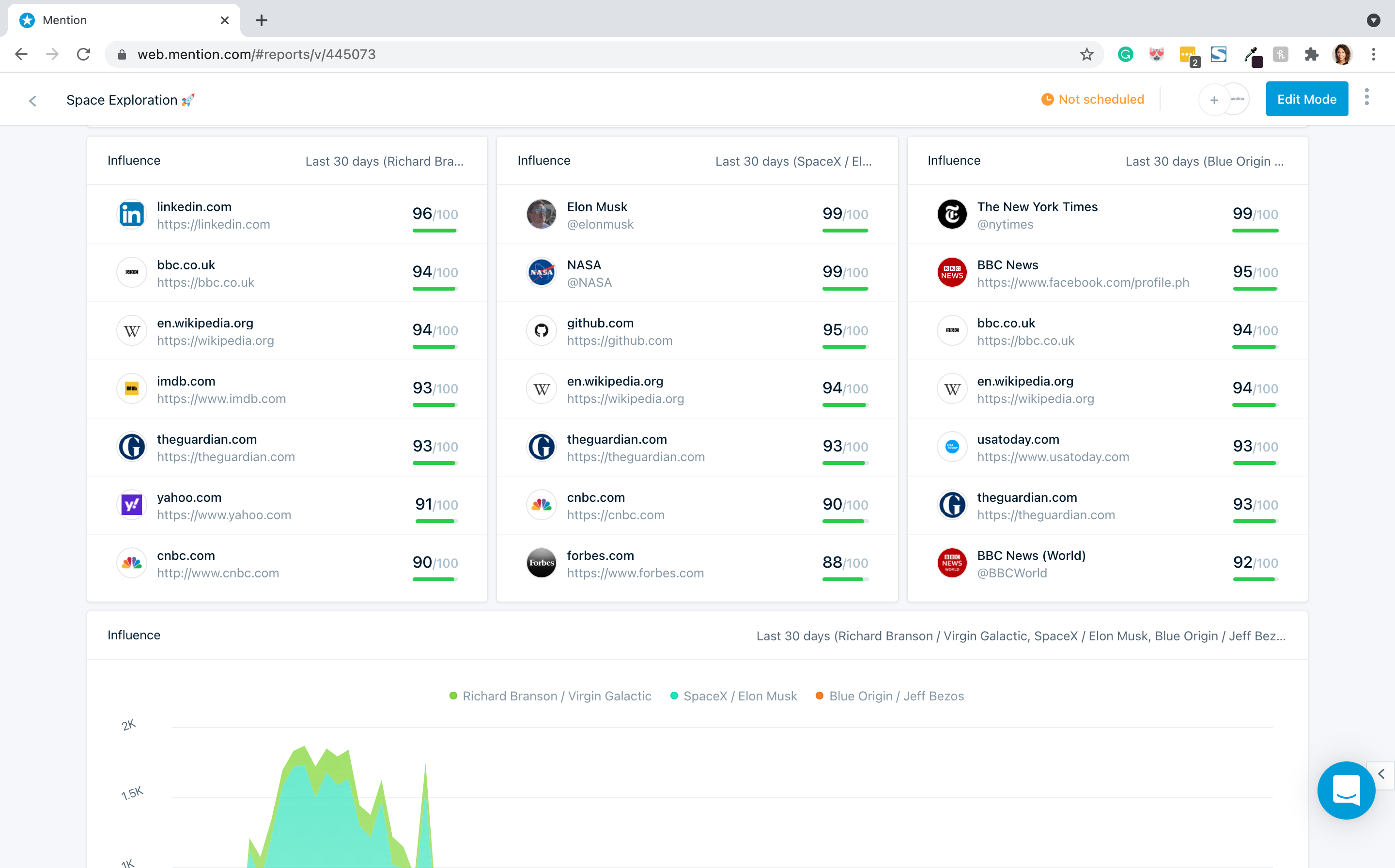Viewport: 1395px width, 868px height.
Task: Click the LinkedIn logo icon
Action: point(131,215)
